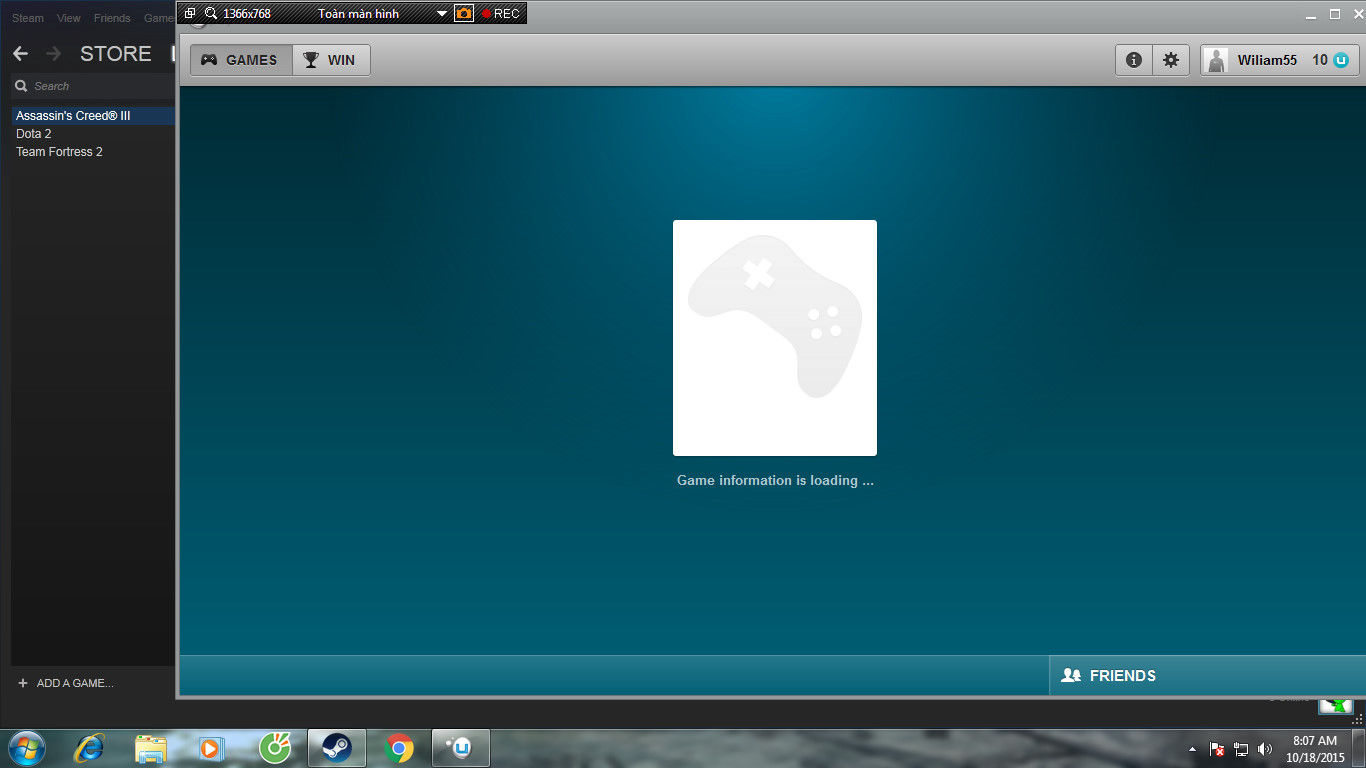Switch to the WIN tab
This screenshot has width=1366, height=768.
331,60
